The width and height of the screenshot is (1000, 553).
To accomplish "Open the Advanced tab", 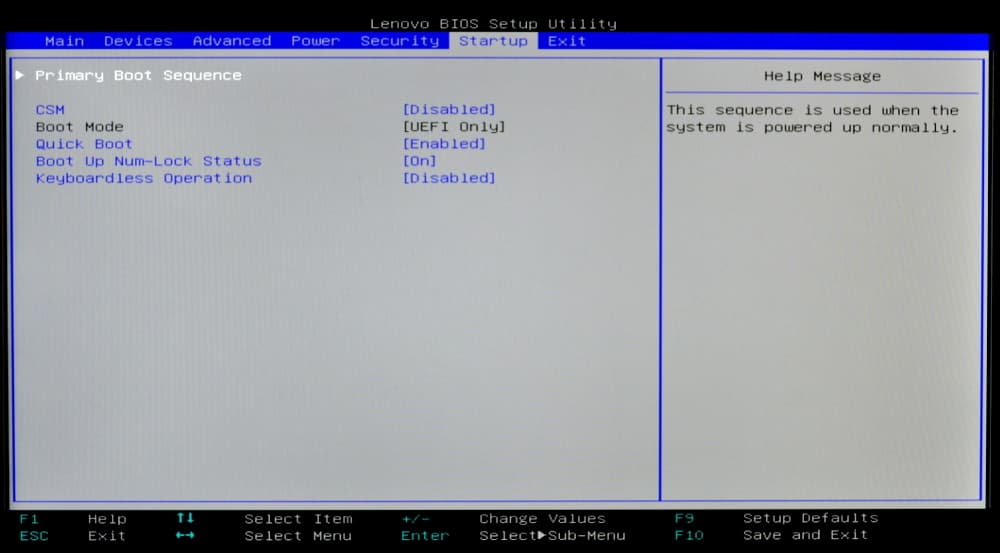I will point(232,41).
